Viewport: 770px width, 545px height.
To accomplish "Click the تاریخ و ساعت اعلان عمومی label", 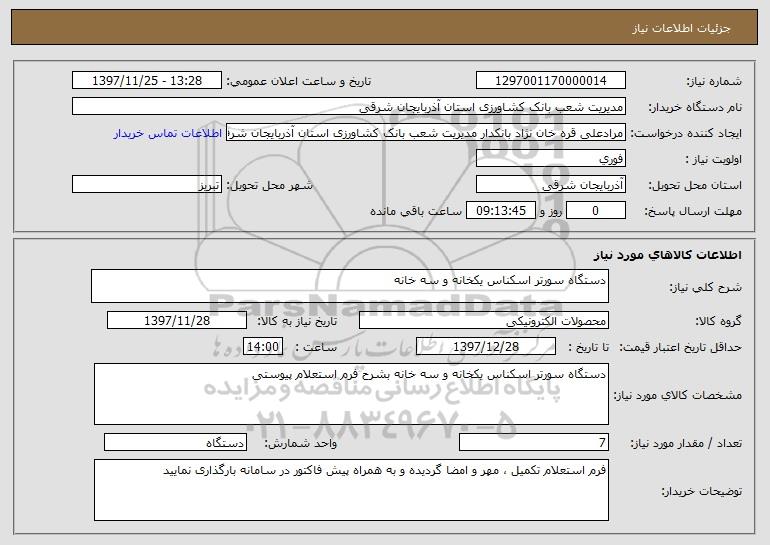I will coord(299,82).
